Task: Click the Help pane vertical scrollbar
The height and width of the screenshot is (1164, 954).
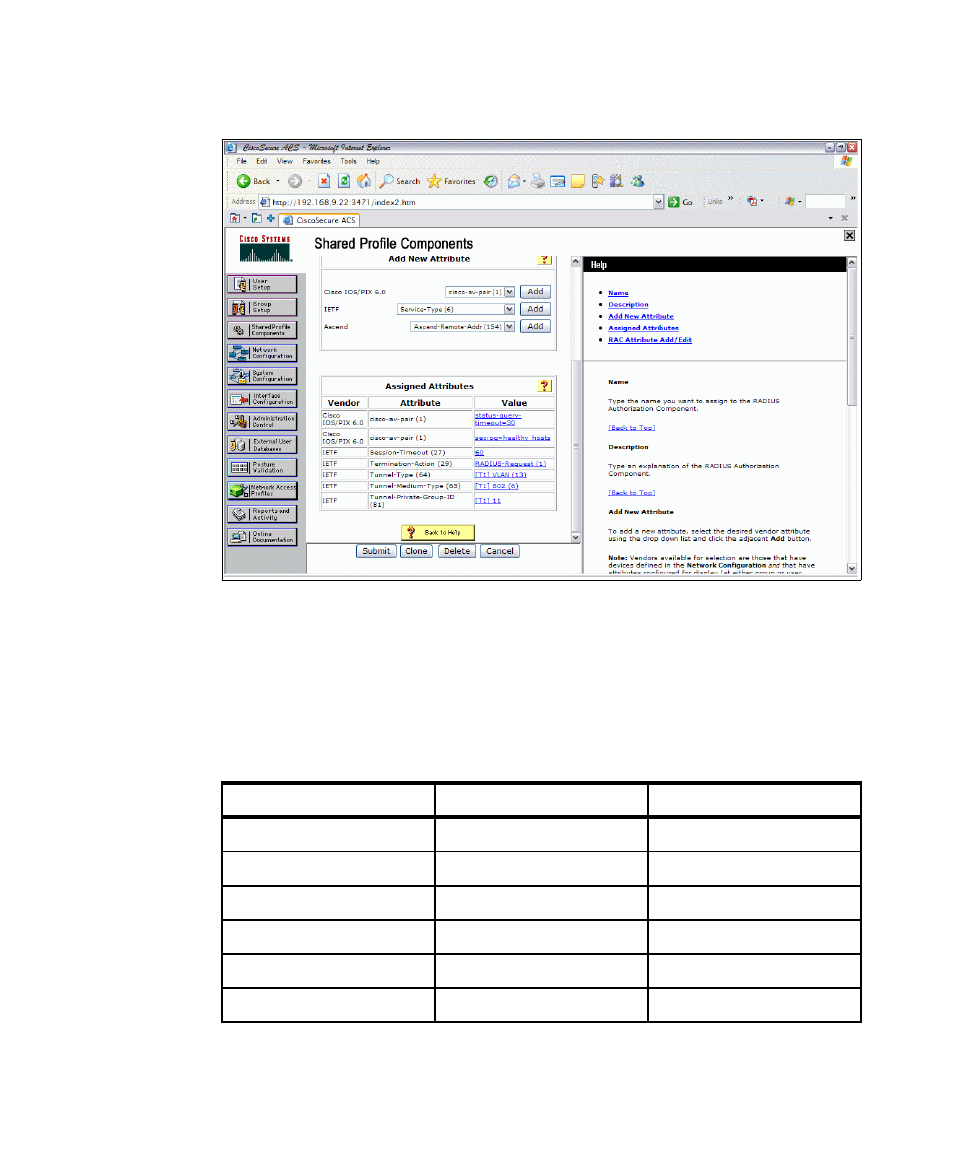Action: pos(852,416)
